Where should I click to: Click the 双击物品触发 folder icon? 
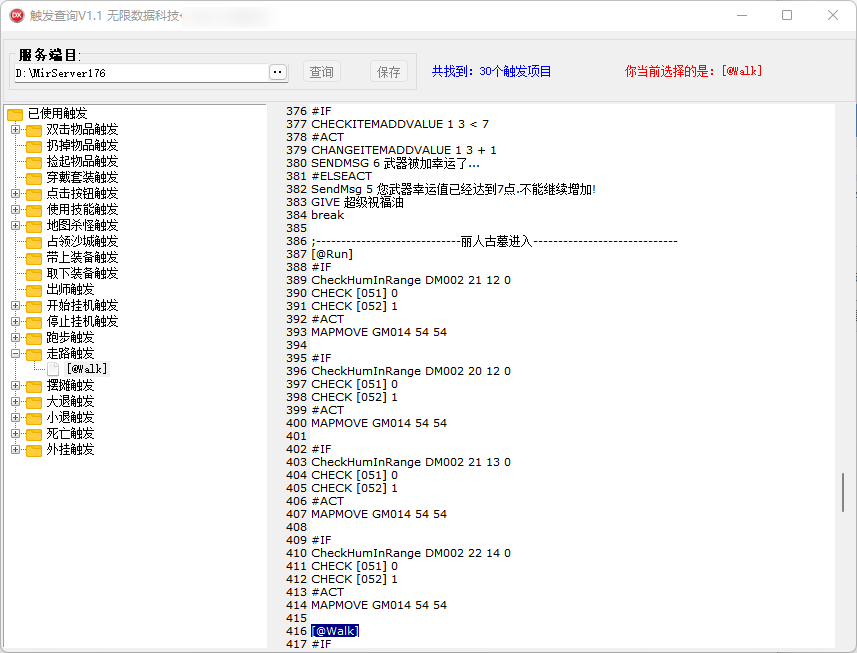(34, 130)
